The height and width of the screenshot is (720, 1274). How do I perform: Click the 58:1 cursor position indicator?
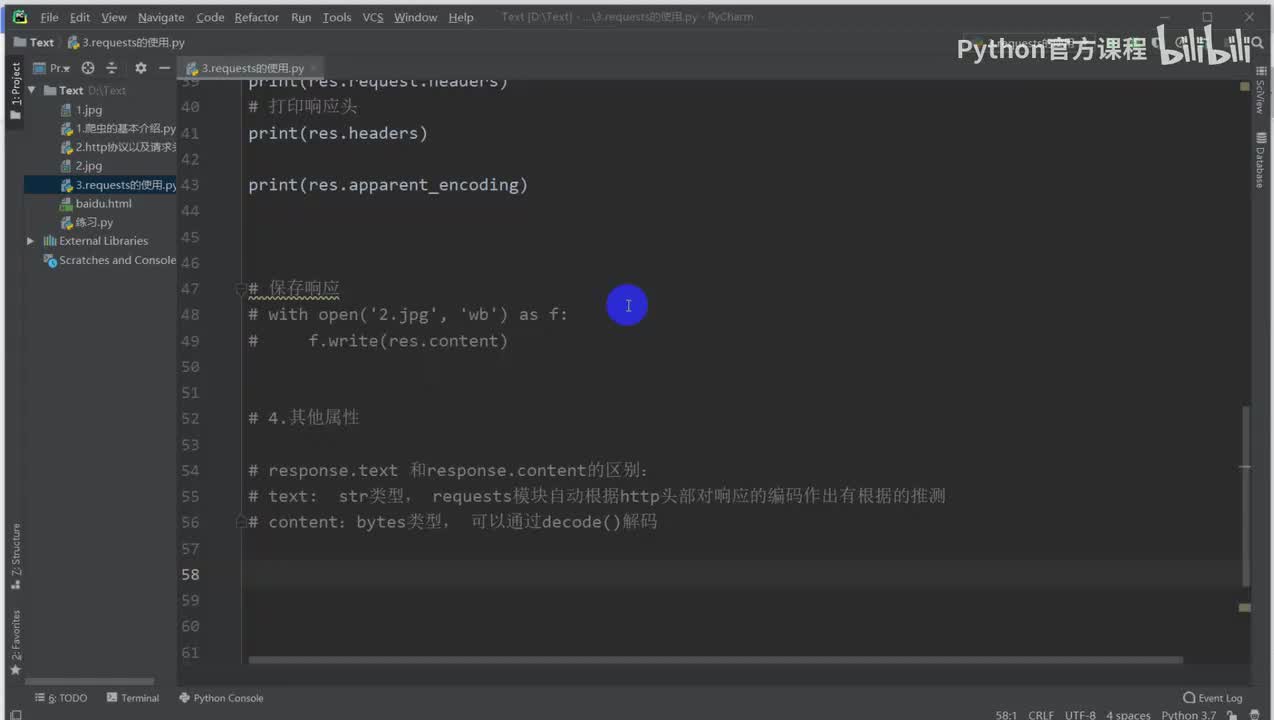[x=1006, y=715]
